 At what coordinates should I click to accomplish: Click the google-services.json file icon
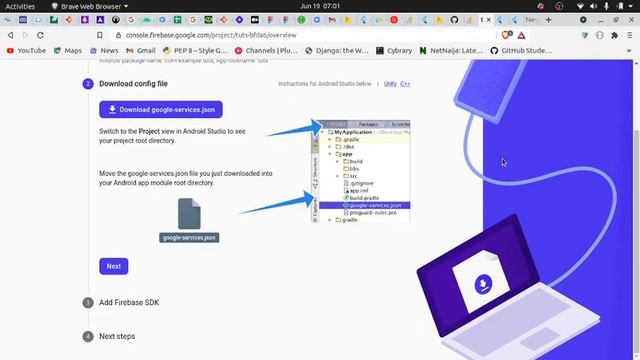pyautogui.click(x=189, y=214)
